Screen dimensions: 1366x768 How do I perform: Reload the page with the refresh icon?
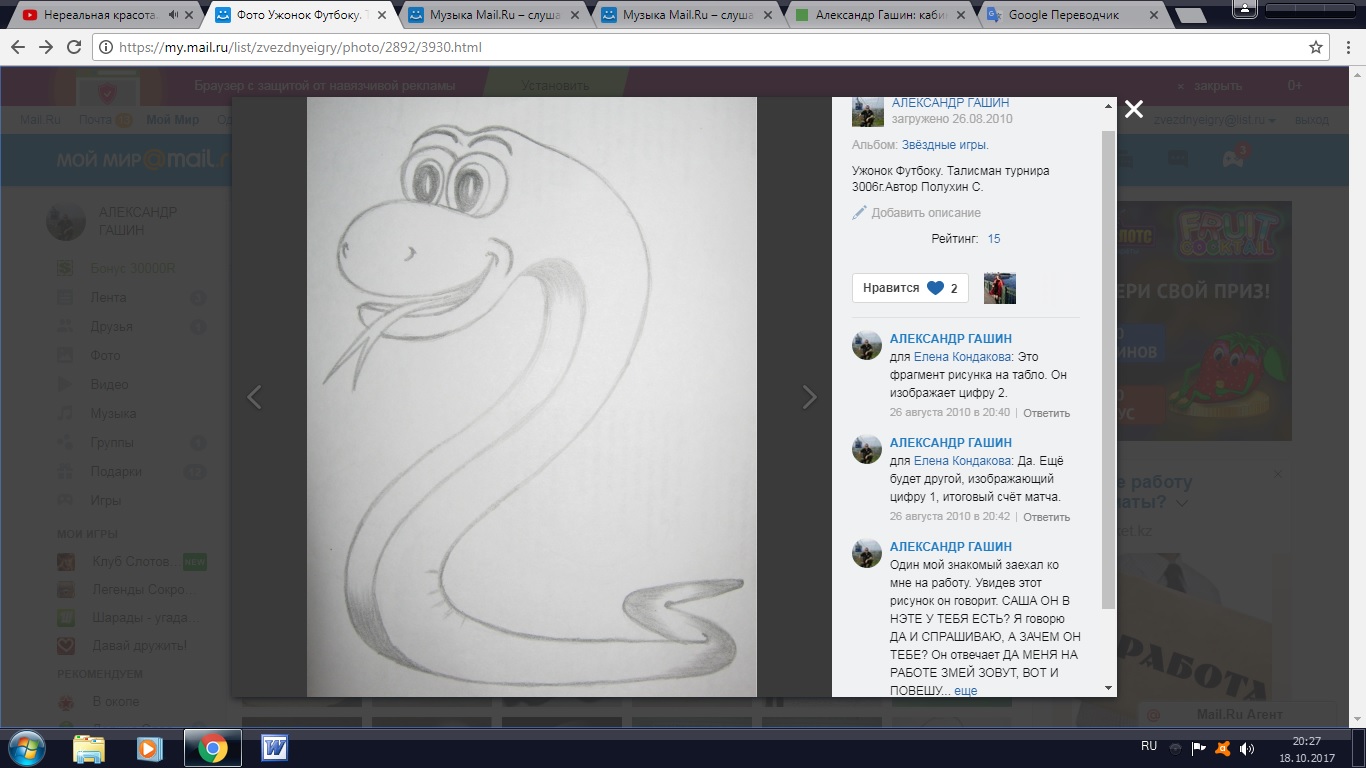pyautogui.click(x=73, y=47)
